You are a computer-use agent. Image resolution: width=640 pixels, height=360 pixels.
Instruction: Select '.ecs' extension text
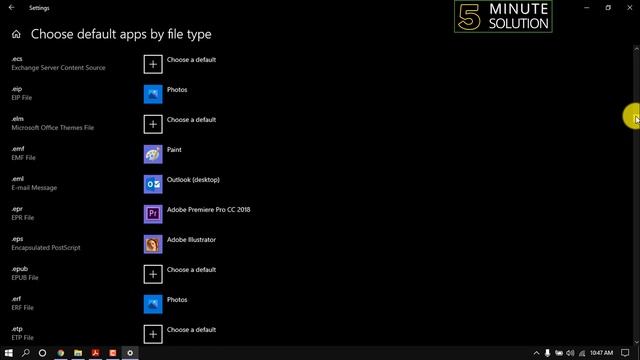(17, 59)
